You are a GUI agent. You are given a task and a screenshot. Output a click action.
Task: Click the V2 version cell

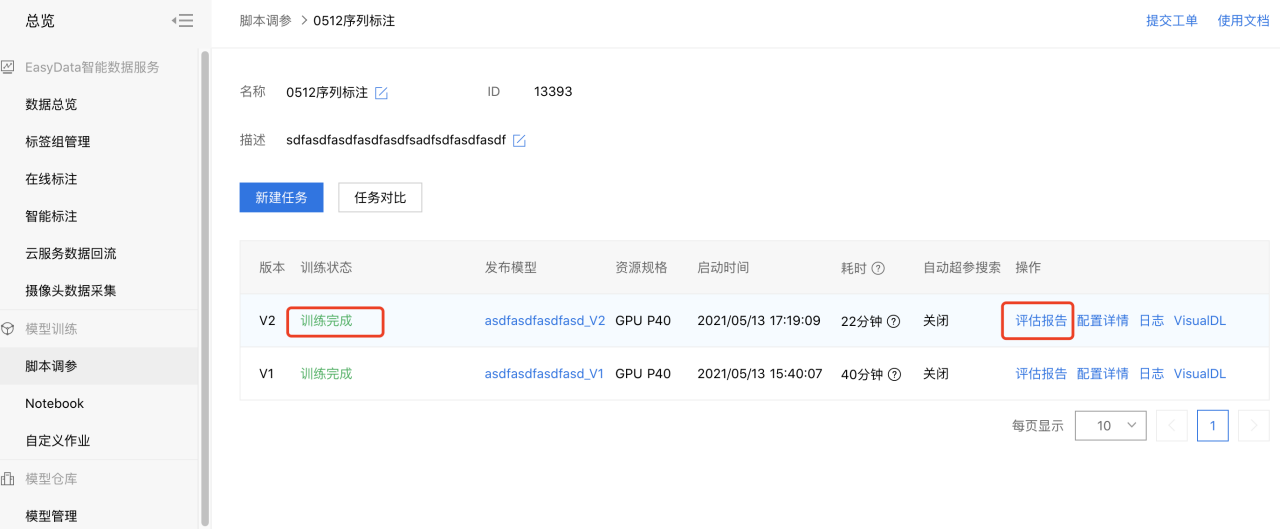tap(267, 321)
